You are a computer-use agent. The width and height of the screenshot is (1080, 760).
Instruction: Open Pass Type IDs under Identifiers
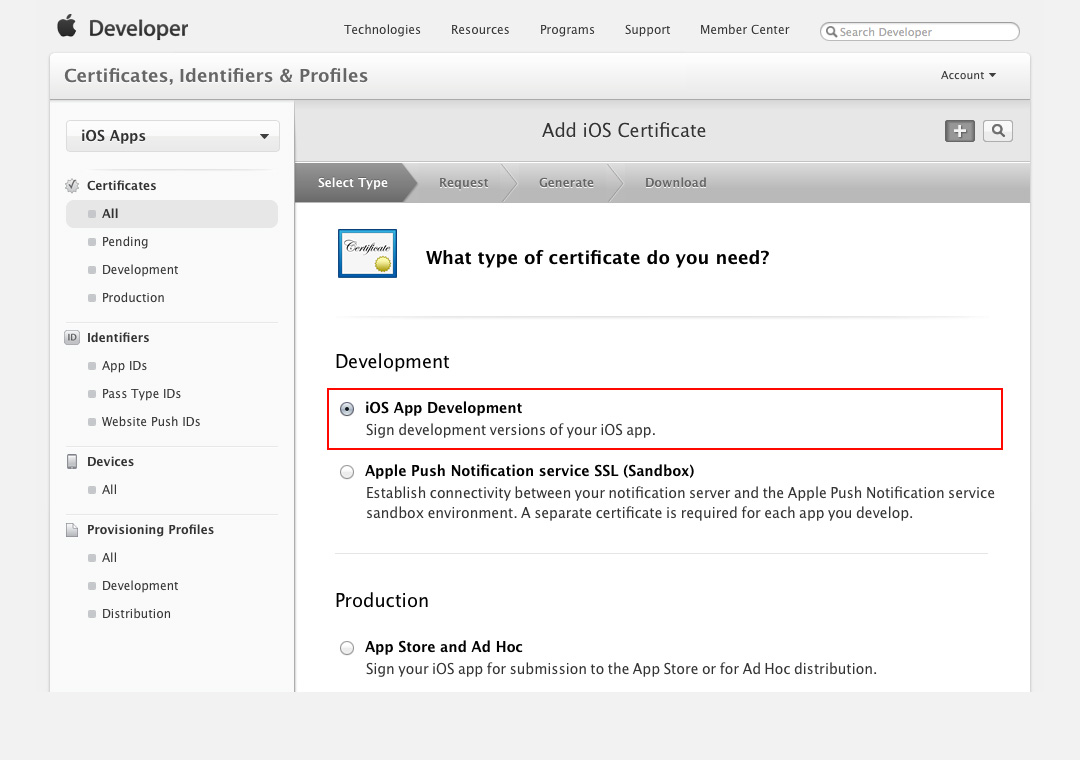141,393
